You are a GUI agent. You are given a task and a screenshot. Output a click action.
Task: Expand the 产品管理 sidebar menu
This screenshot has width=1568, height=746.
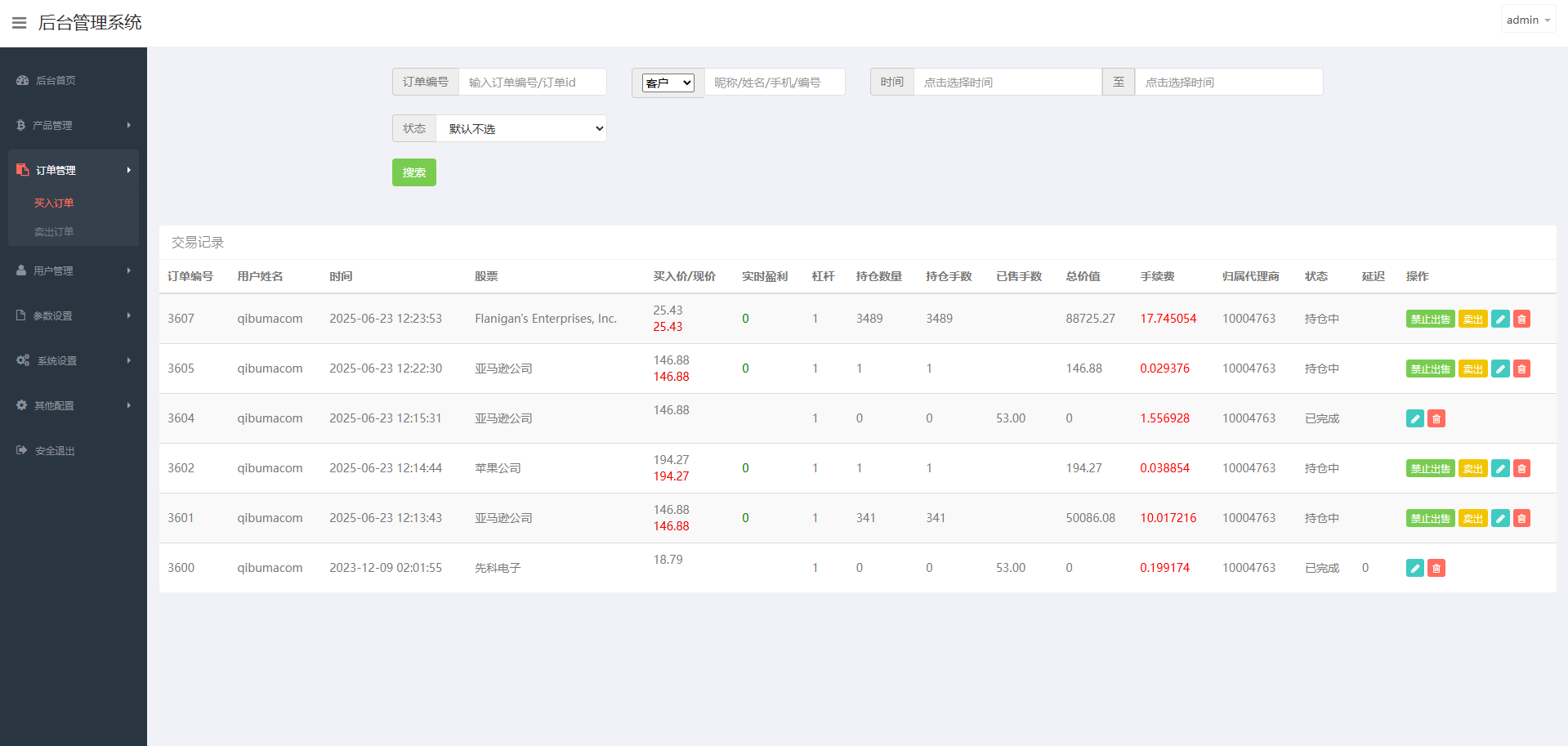(74, 125)
